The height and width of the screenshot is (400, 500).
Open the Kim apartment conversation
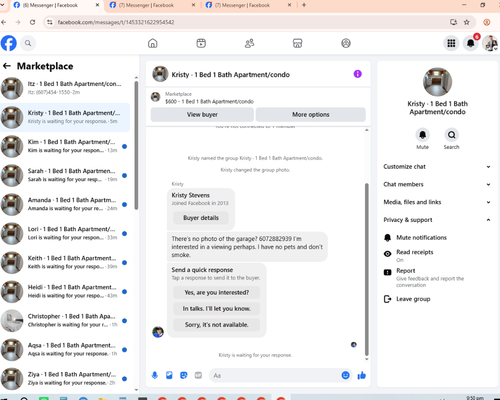point(65,146)
